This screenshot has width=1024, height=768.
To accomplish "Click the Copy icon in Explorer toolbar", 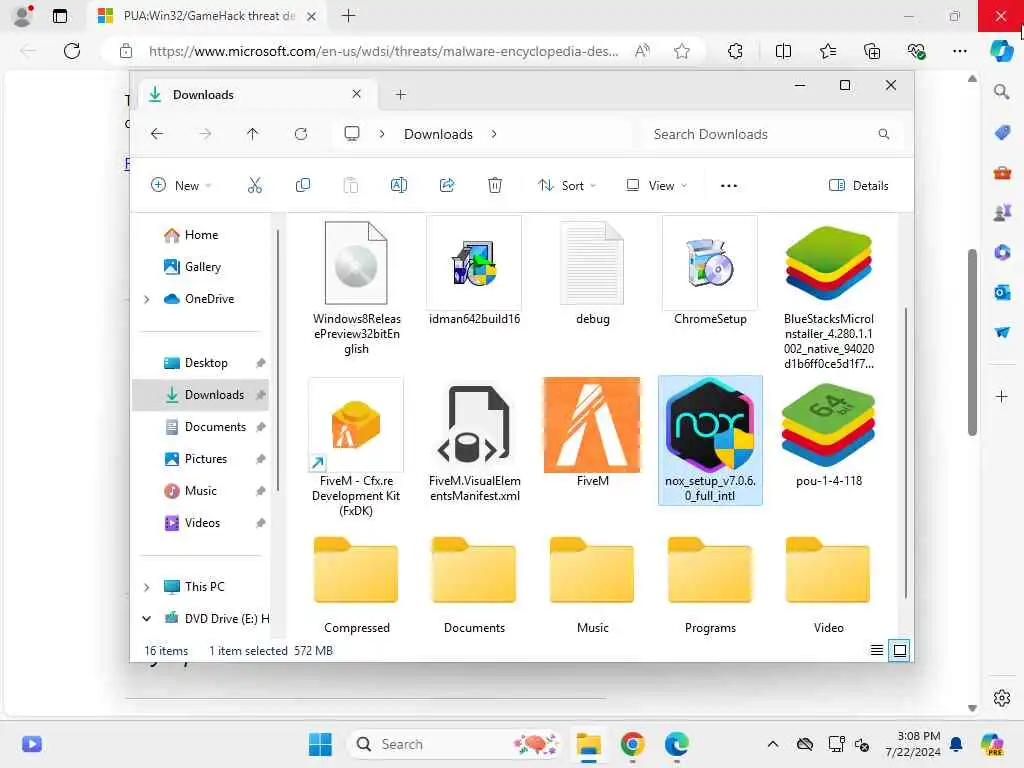I will pyautogui.click(x=302, y=185).
